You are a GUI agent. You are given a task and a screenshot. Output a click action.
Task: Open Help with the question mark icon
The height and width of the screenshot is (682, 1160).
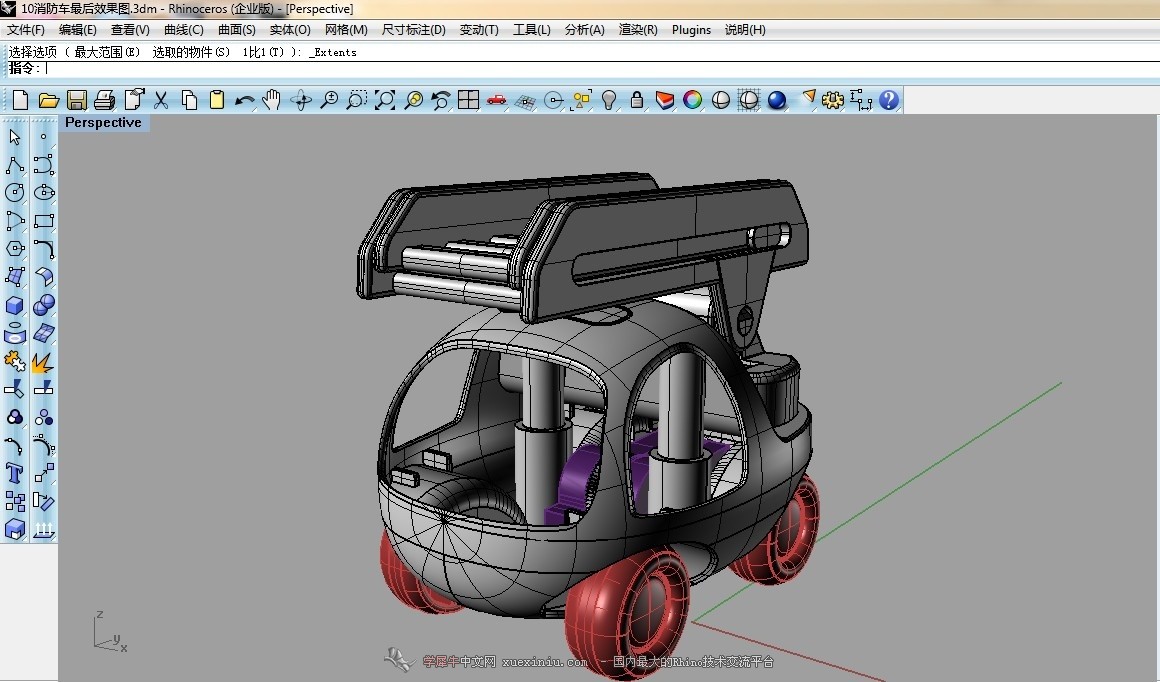click(889, 100)
